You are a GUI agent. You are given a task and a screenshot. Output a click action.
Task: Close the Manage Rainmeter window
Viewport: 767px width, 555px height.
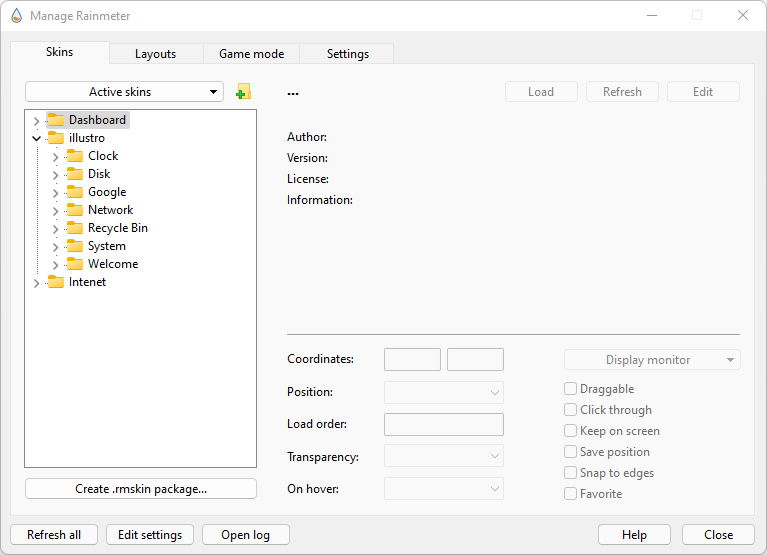743,16
